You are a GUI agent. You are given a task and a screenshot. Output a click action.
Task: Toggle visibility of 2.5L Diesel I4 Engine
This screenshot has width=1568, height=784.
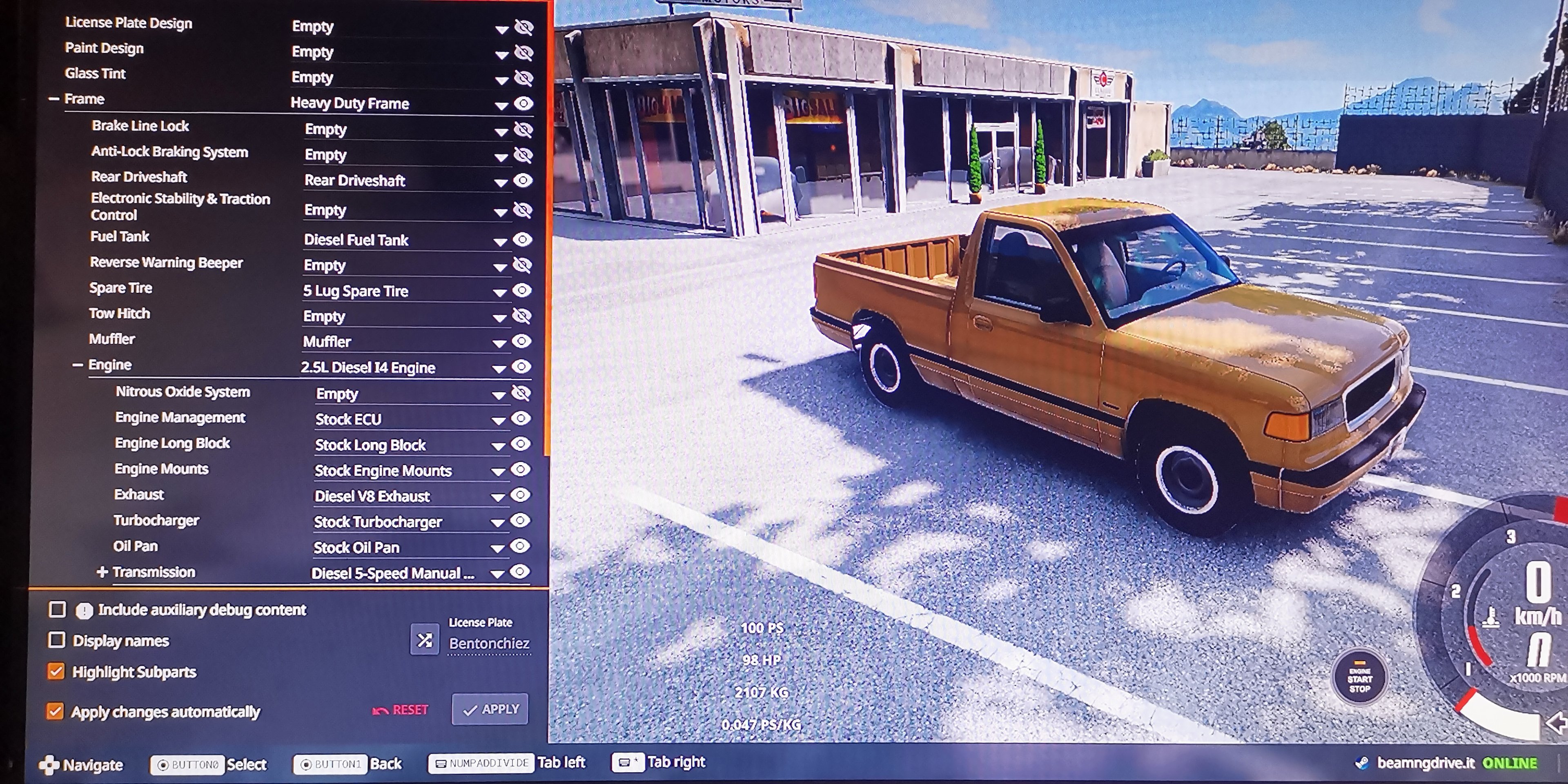(521, 366)
